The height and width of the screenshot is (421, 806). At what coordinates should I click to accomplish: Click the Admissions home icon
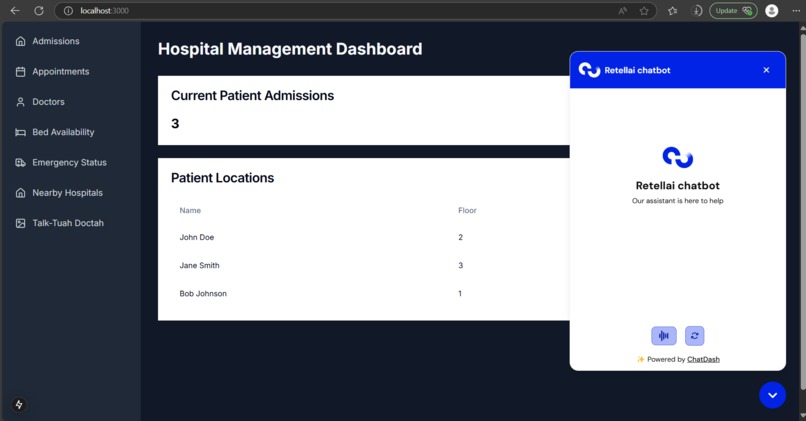(x=21, y=41)
